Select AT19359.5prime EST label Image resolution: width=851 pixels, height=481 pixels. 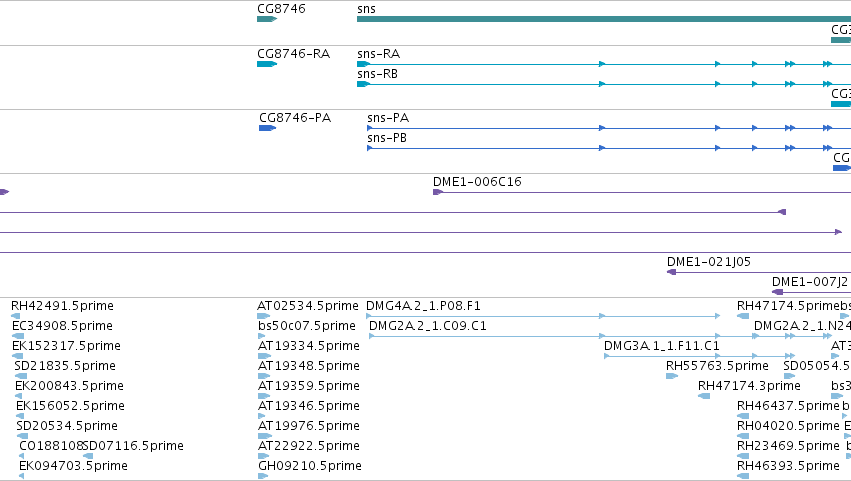pyautogui.click(x=309, y=386)
